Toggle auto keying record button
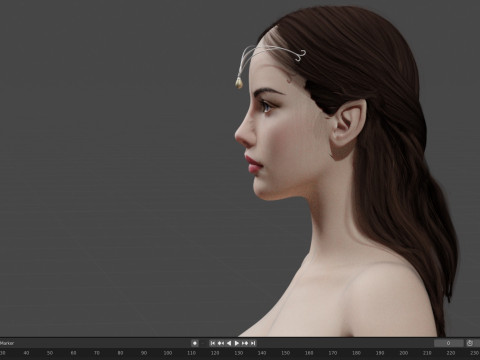This screenshot has width=480, height=360. click(195, 343)
